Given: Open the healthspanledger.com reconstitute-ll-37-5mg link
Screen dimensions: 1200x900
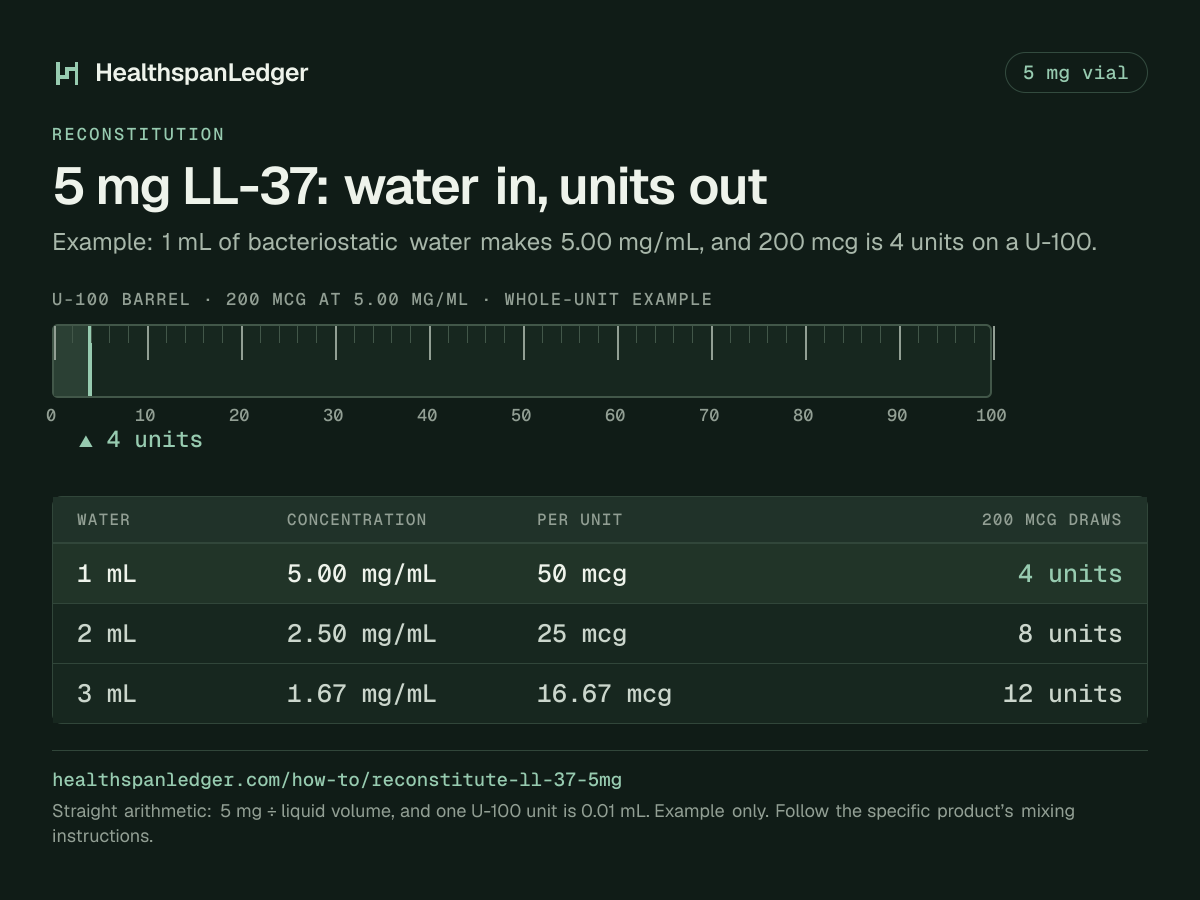Looking at the screenshot, I should click(x=337, y=779).
